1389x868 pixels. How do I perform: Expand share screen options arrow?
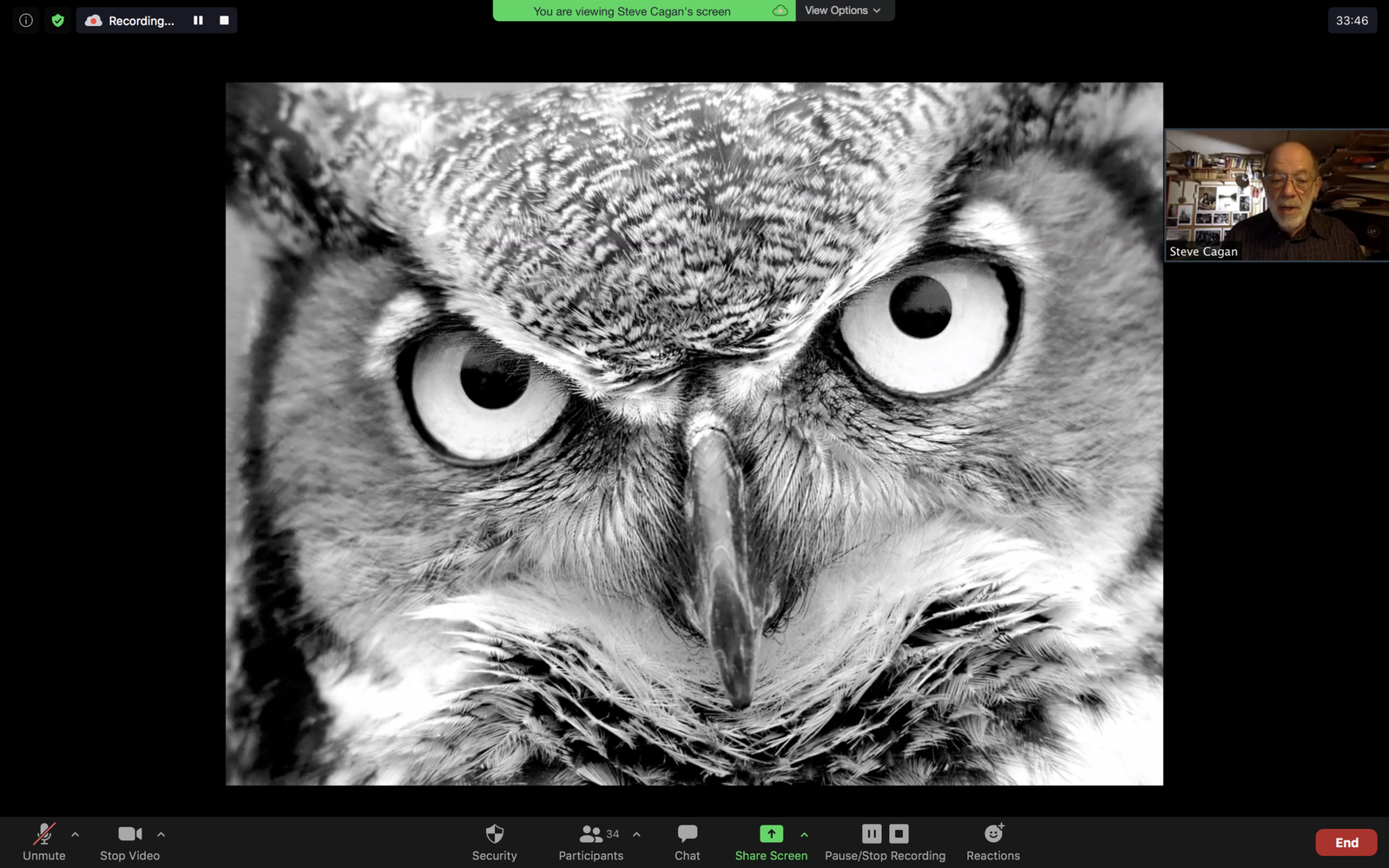(x=805, y=834)
